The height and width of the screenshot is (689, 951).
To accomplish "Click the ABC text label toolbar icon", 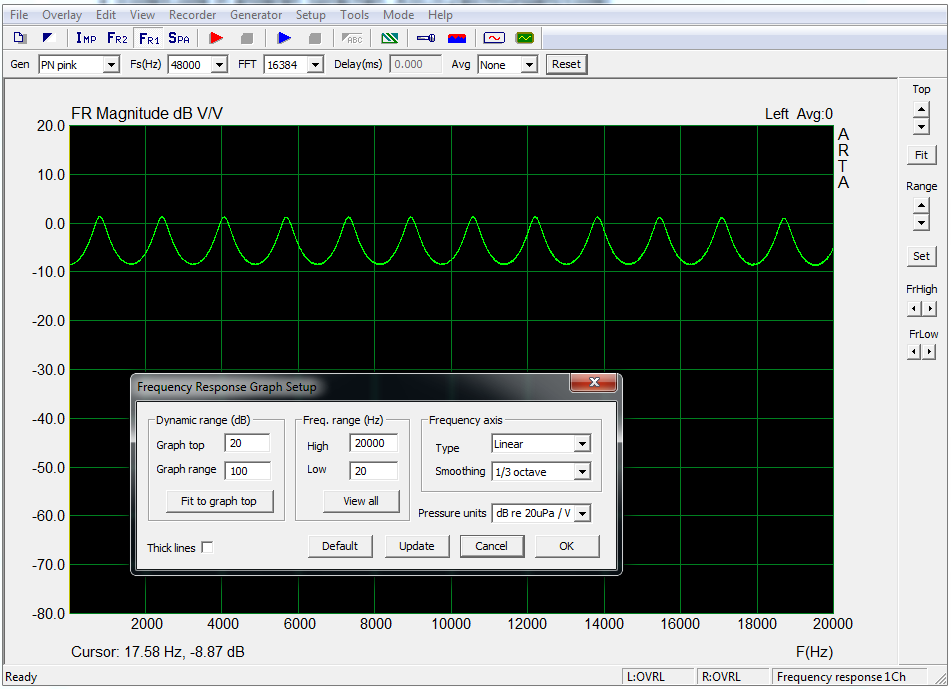I will 352,38.
